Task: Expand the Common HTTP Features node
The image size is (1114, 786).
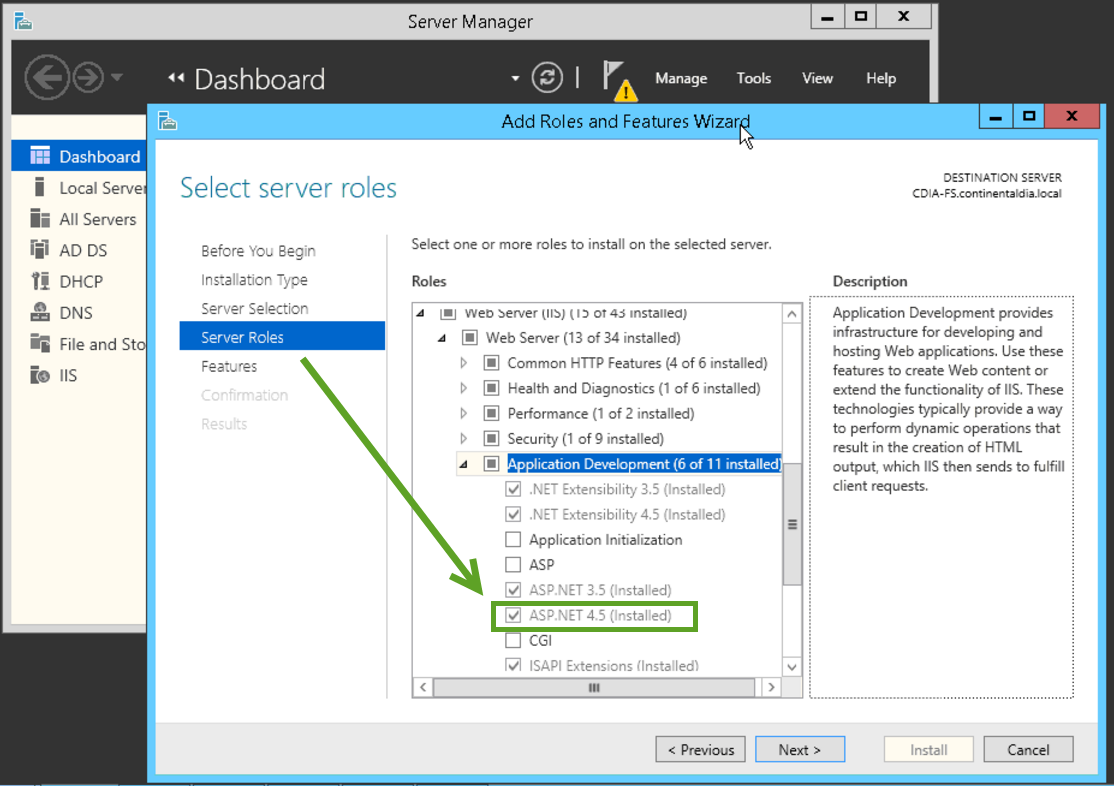Action: (x=464, y=363)
